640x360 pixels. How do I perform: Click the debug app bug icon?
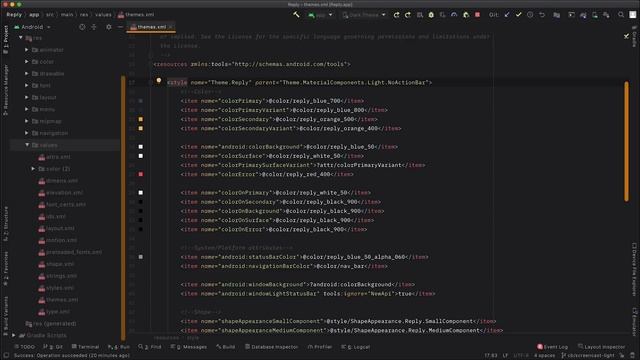[431, 15]
